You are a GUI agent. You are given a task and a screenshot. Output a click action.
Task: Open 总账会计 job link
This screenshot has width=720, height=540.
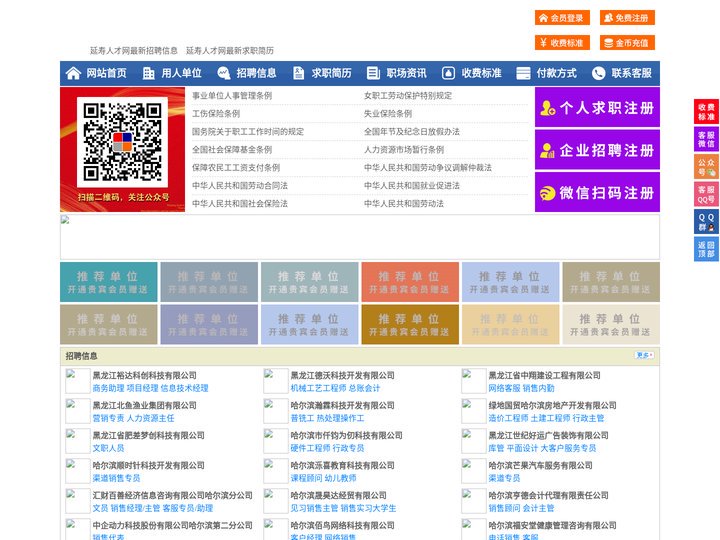pyautogui.click(x=364, y=388)
